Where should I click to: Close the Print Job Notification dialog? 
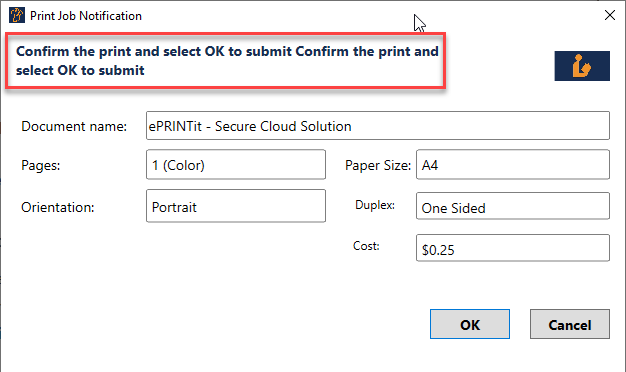pyautogui.click(x=610, y=15)
